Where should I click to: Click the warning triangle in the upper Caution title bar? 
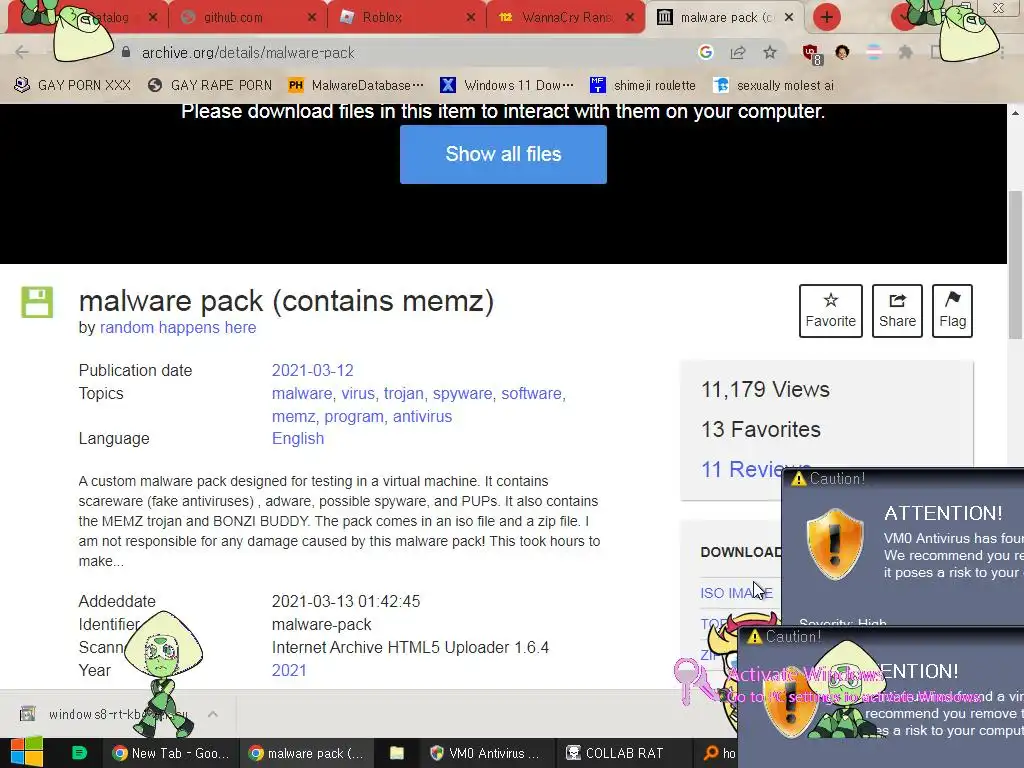pos(798,479)
